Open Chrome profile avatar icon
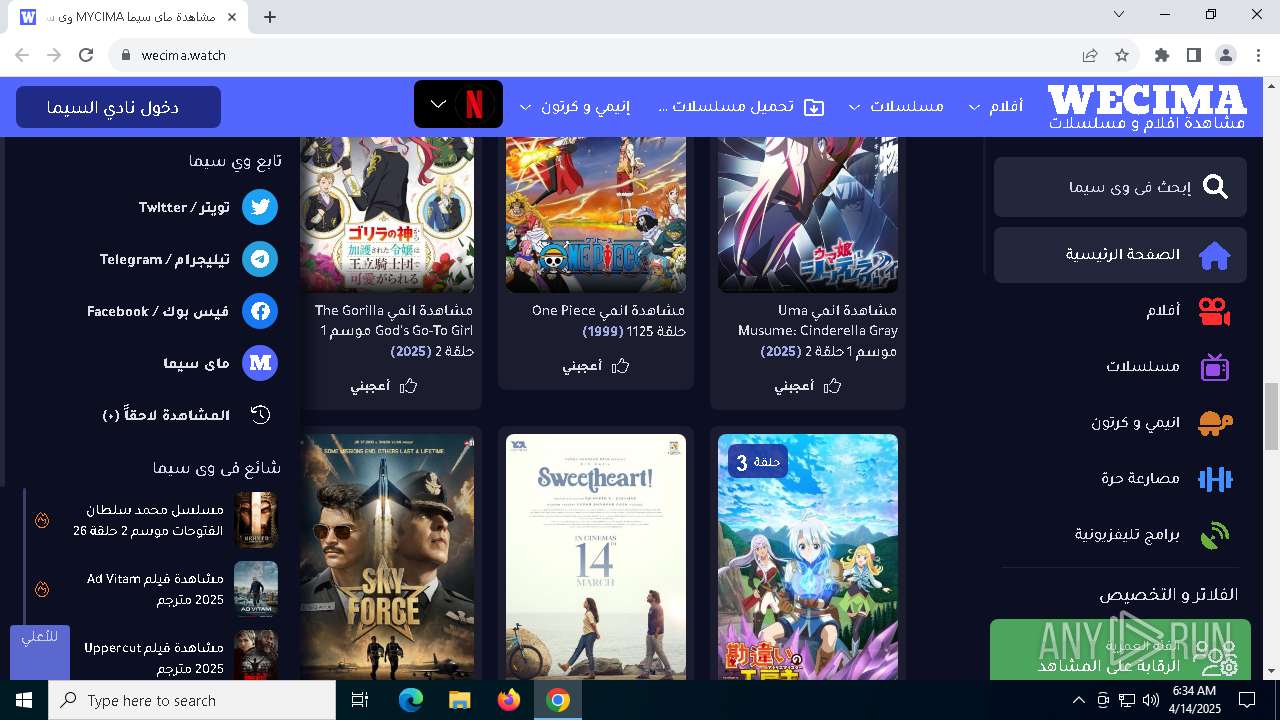The image size is (1280, 720). pyautogui.click(x=1225, y=55)
